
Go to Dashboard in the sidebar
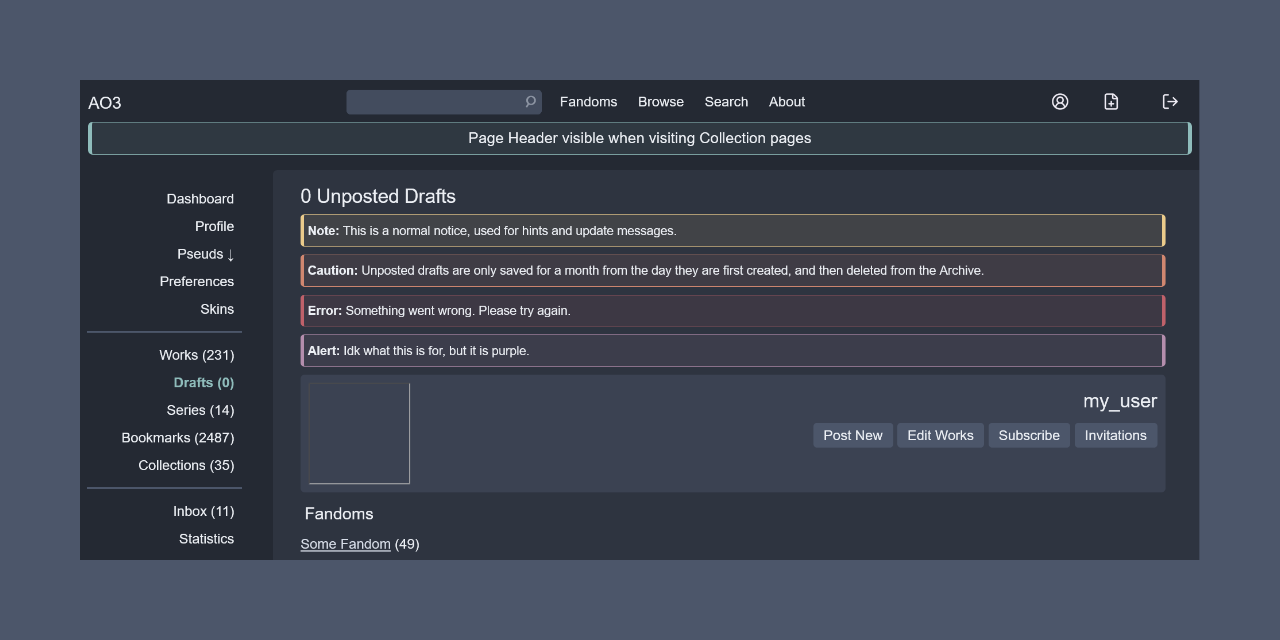tap(200, 199)
